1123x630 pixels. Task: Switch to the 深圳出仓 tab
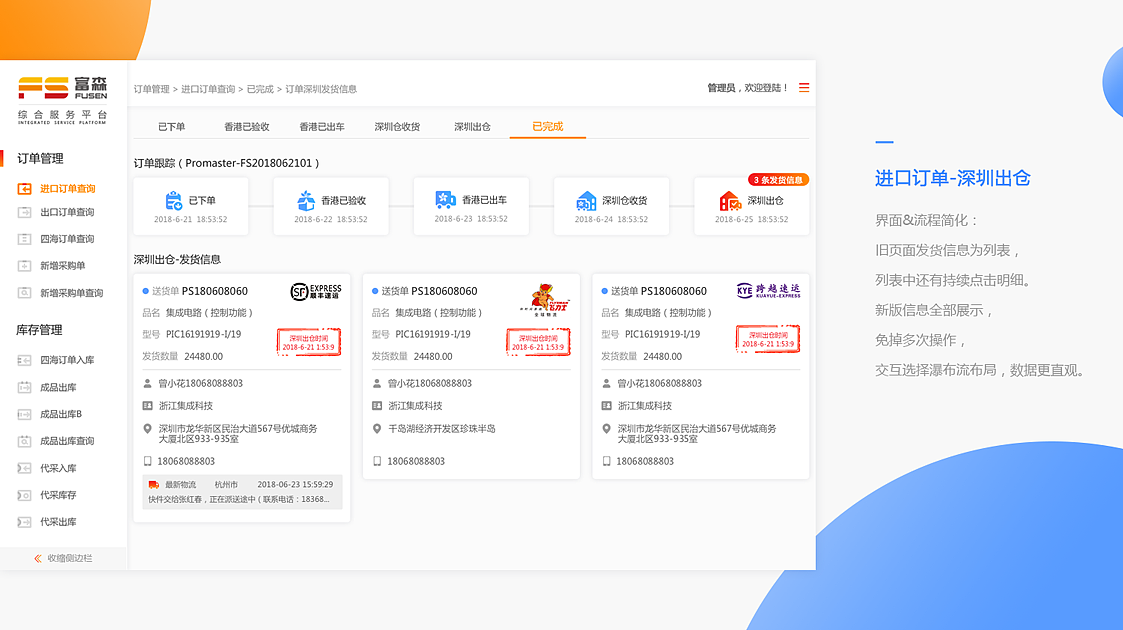click(x=472, y=127)
